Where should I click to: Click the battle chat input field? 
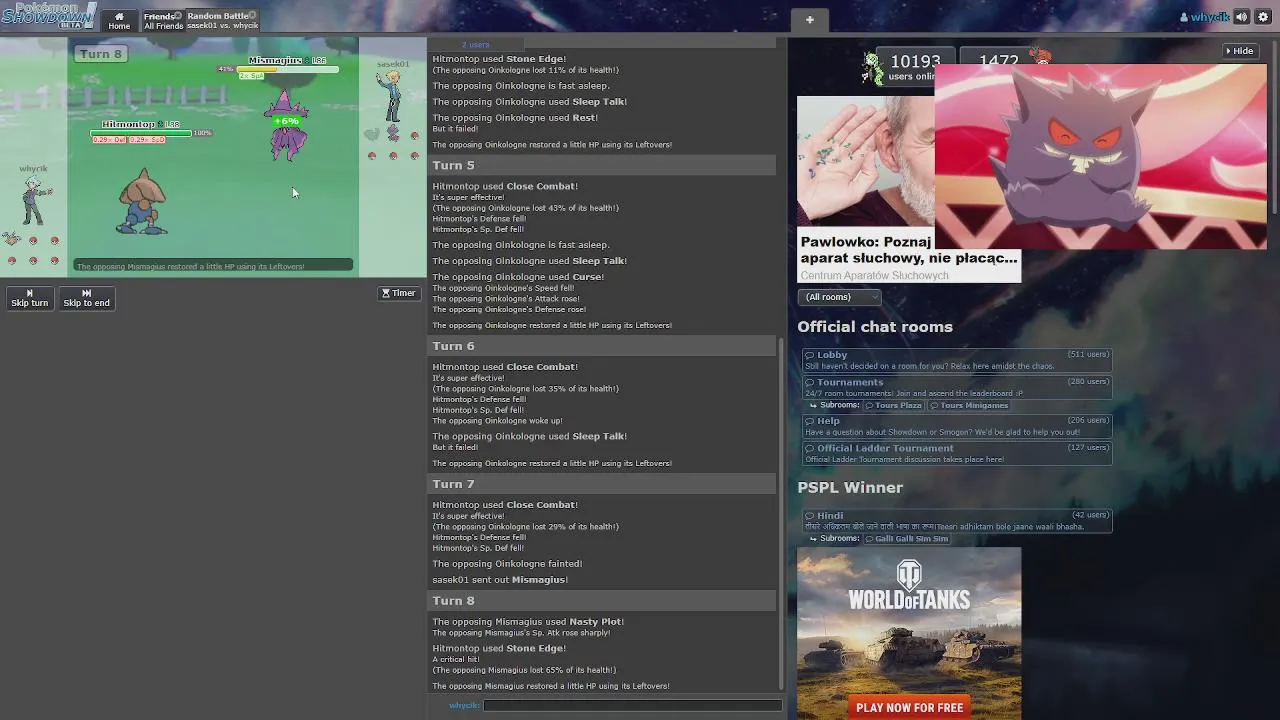coord(632,705)
